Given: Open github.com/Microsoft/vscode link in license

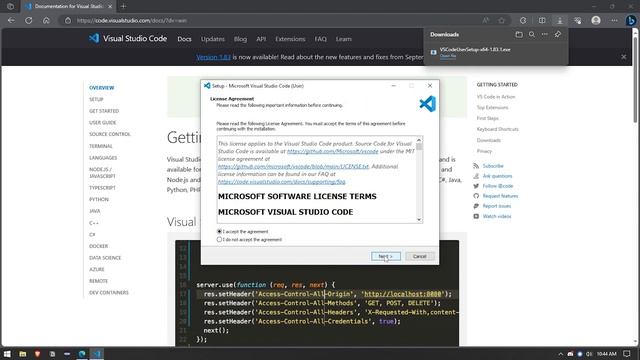Looking at the screenshot, I should coord(332,151).
